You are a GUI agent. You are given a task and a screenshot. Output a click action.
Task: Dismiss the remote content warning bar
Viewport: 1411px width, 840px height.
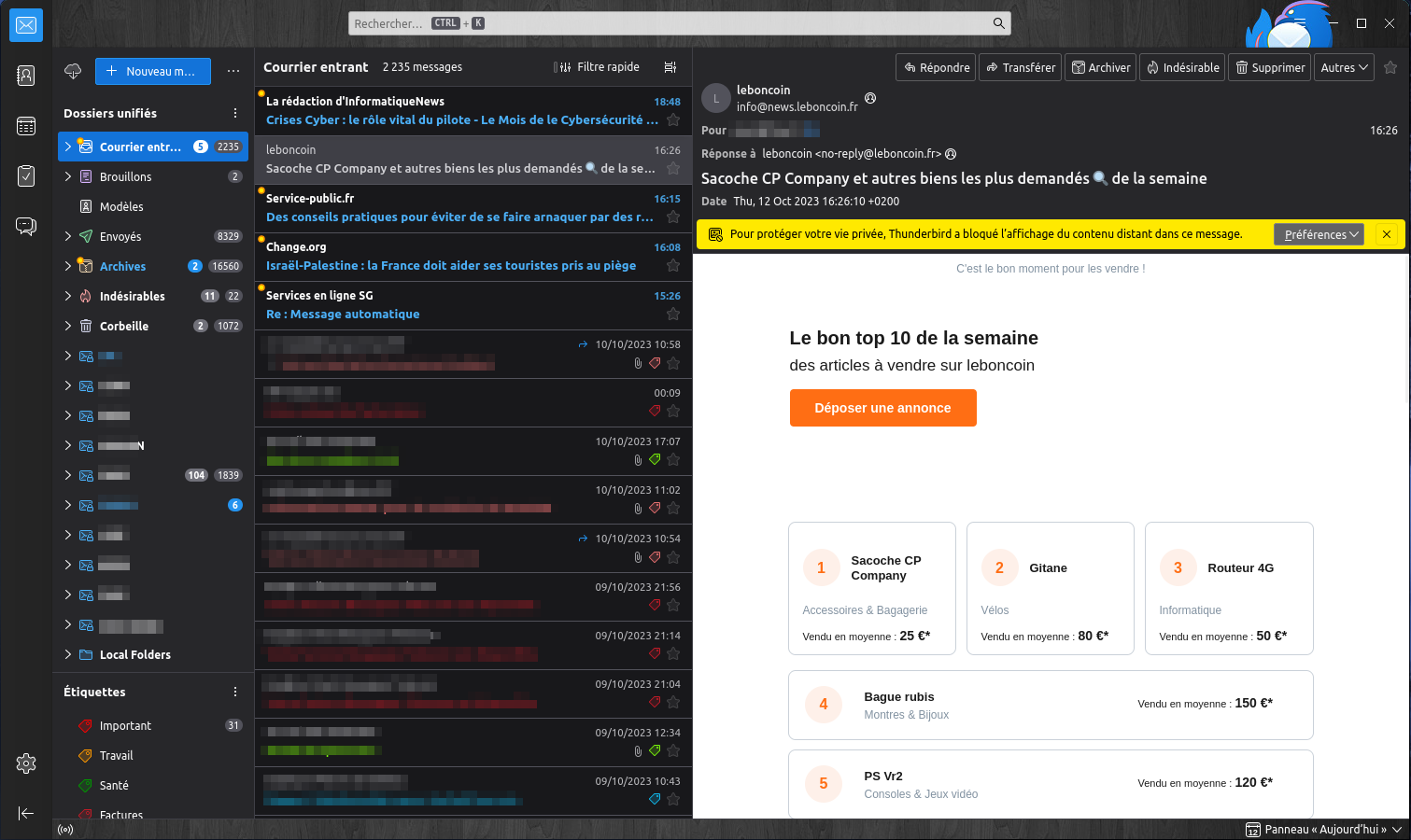point(1387,234)
